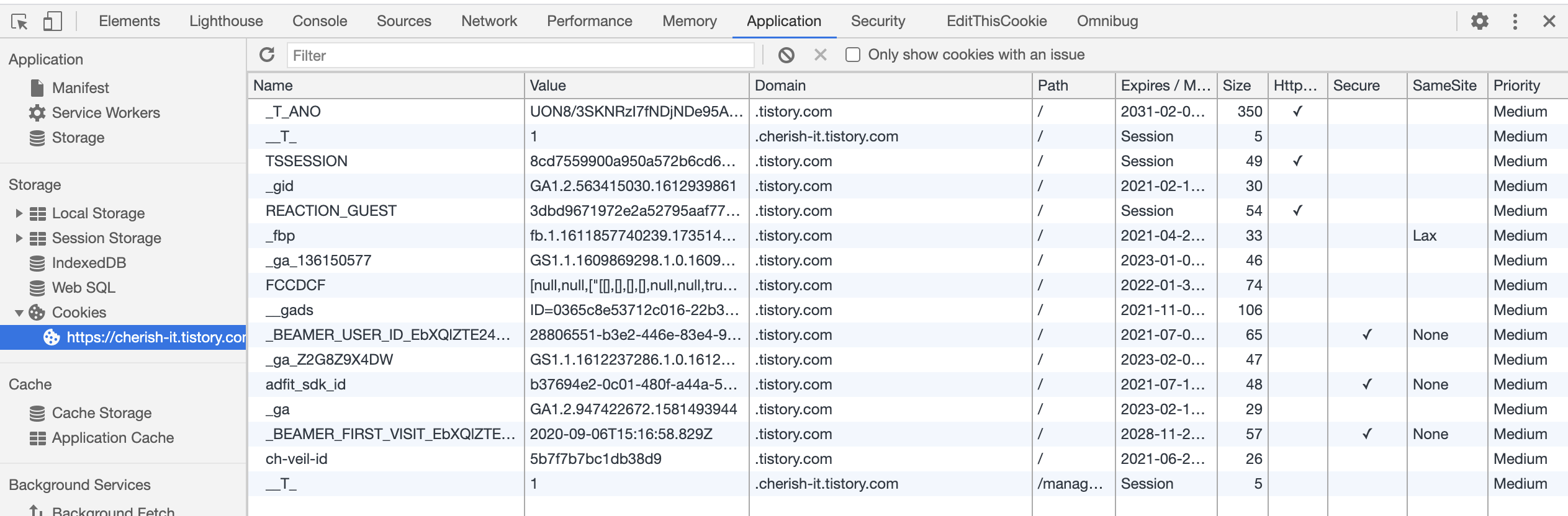Switch to the Lighthouse tab
The height and width of the screenshot is (516, 1568).
pyautogui.click(x=226, y=21)
